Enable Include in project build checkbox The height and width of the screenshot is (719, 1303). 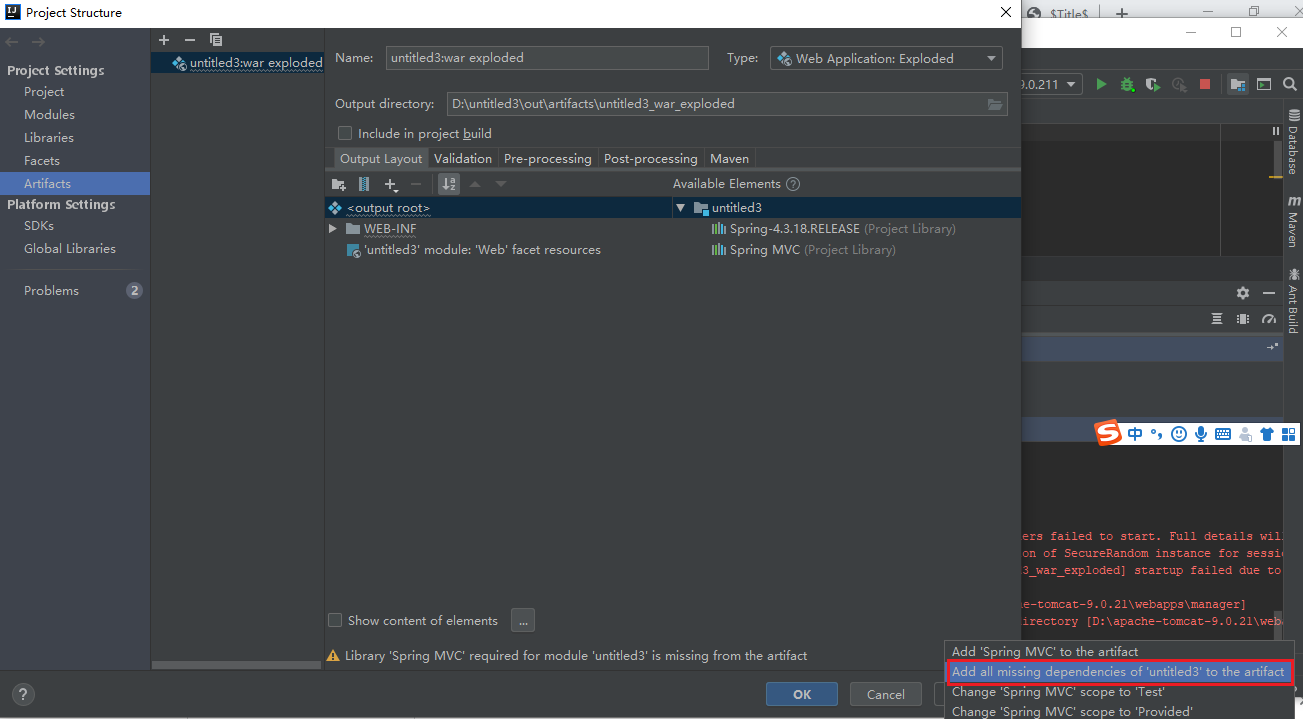(x=345, y=133)
